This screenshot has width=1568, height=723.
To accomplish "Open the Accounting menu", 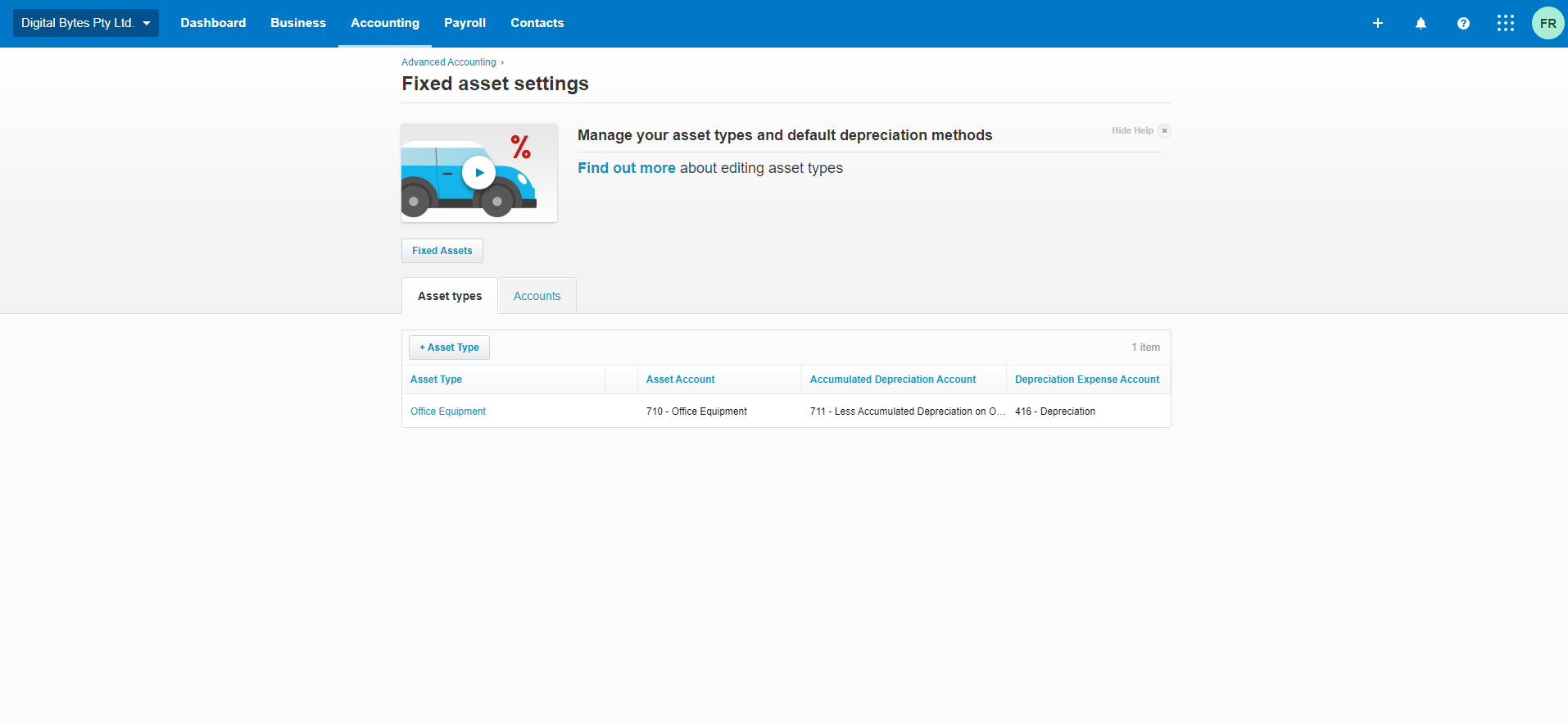I will [x=385, y=23].
